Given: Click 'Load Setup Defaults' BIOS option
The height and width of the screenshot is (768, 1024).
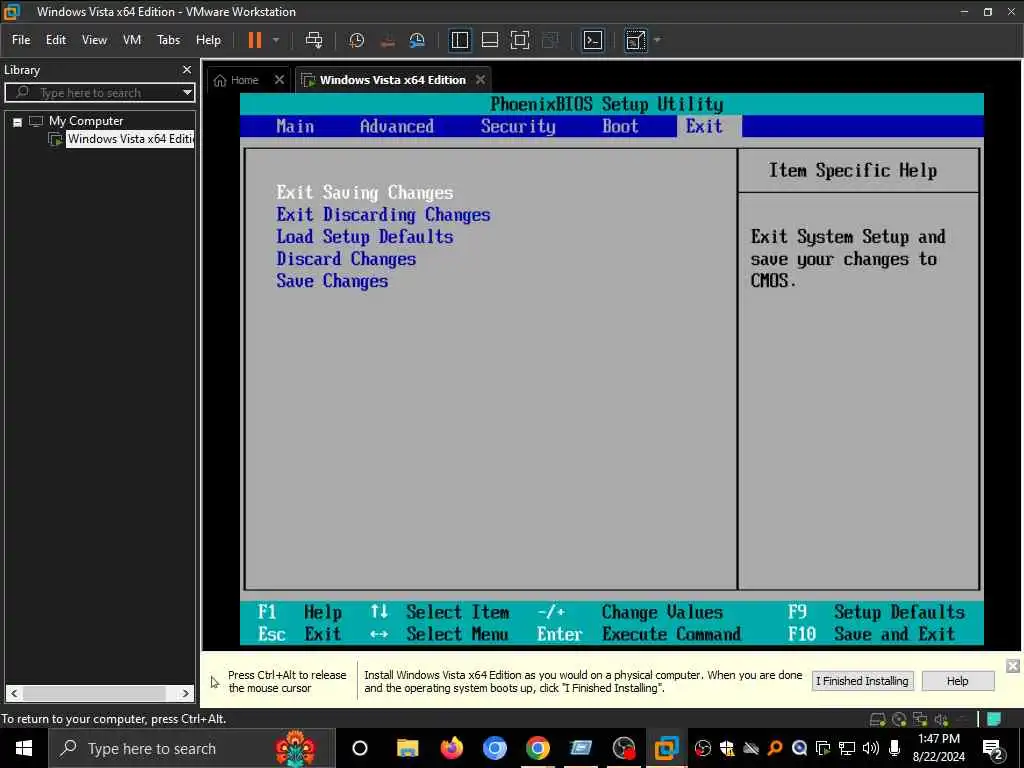Looking at the screenshot, I should pyautogui.click(x=364, y=236).
